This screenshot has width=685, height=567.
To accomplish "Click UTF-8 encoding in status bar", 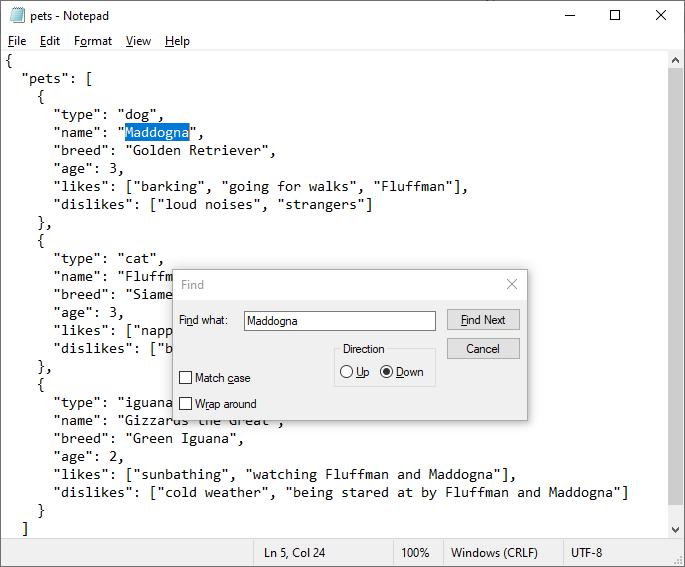I will [x=586, y=553].
